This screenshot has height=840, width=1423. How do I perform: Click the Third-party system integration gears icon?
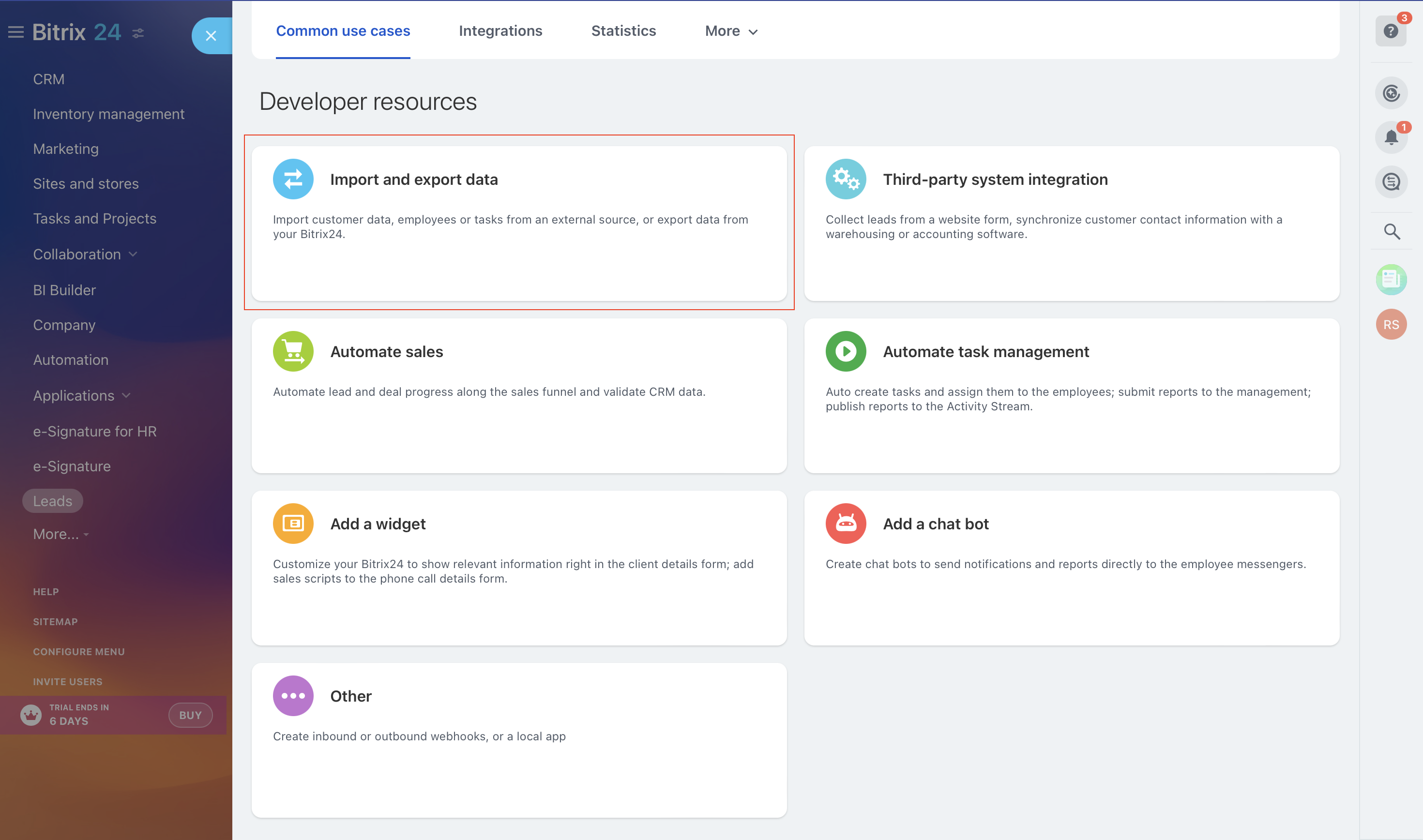846,179
